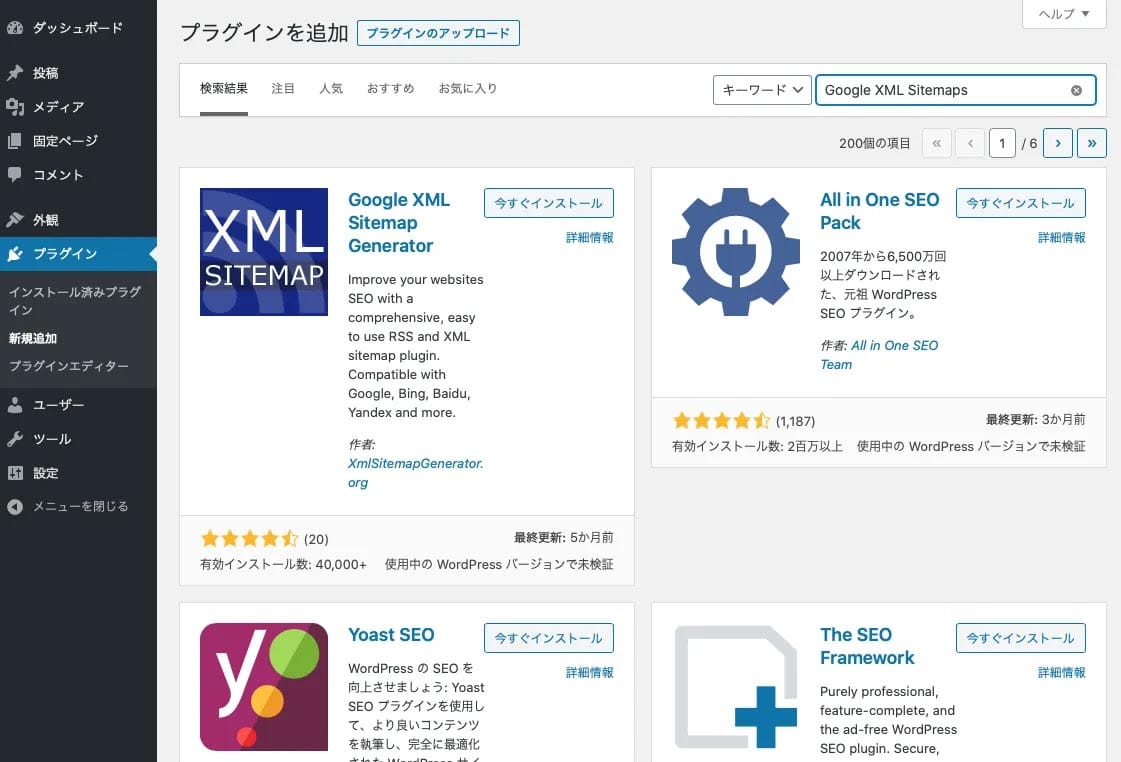Select the 検索結果 tab
This screenshot has height=762, width=1121.
click(224, 89)
